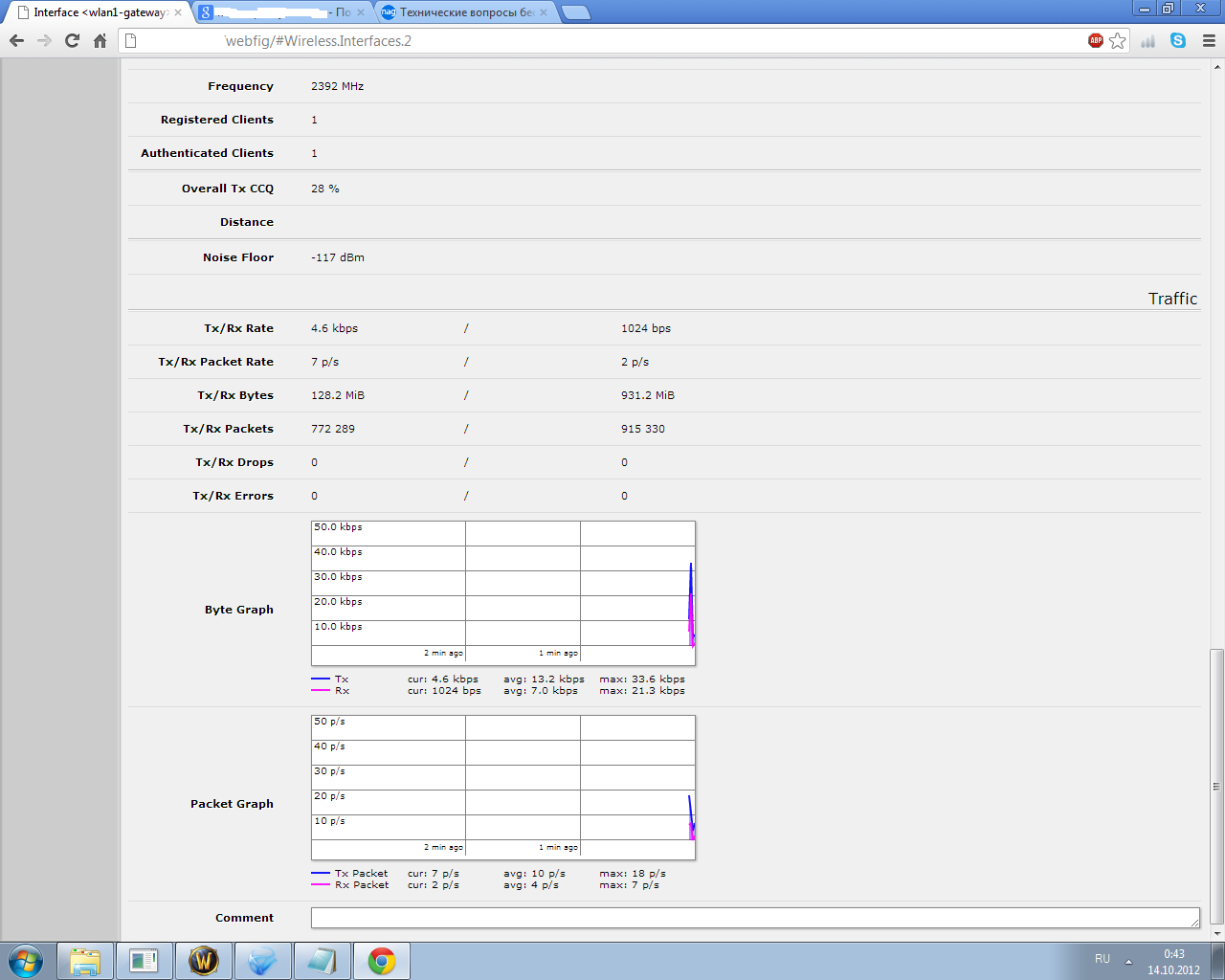Open a new browser tab
The width and height of the screenshot is (1225, 980).
point(575,12)
